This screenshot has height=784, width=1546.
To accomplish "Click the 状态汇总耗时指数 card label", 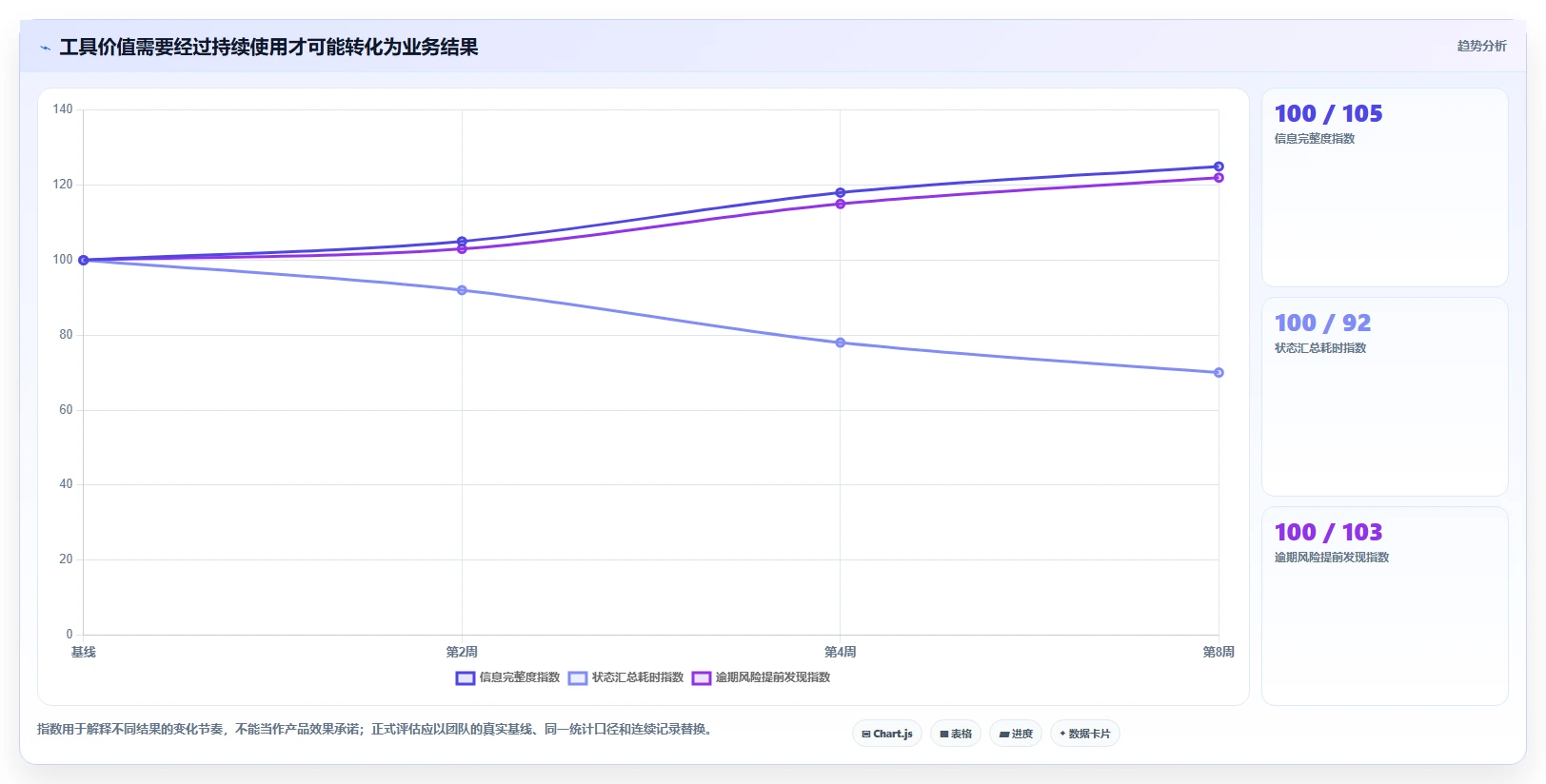I will [x=1320, y=348].
